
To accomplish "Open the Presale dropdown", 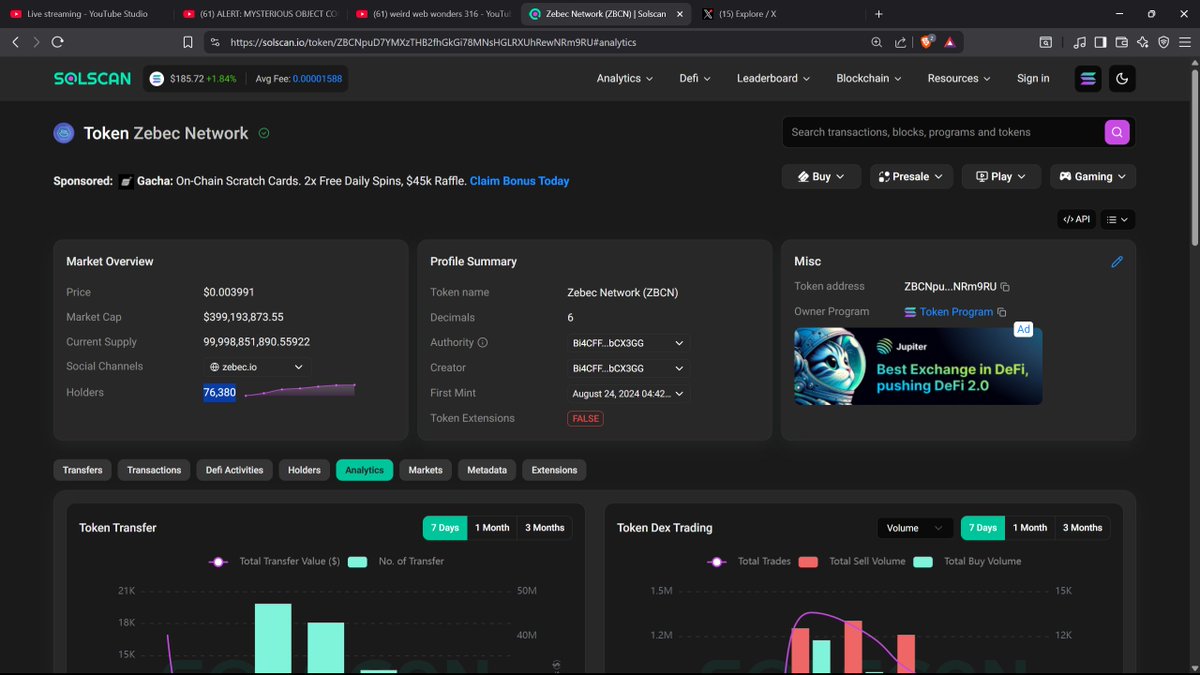I will [x=911, y=176].
